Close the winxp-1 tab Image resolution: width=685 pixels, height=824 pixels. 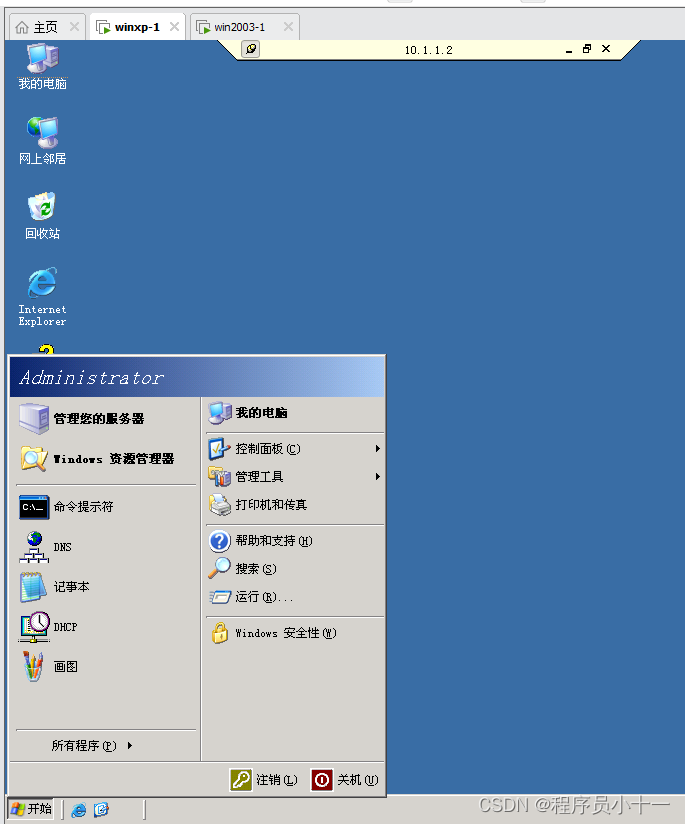tap(175, 26)
